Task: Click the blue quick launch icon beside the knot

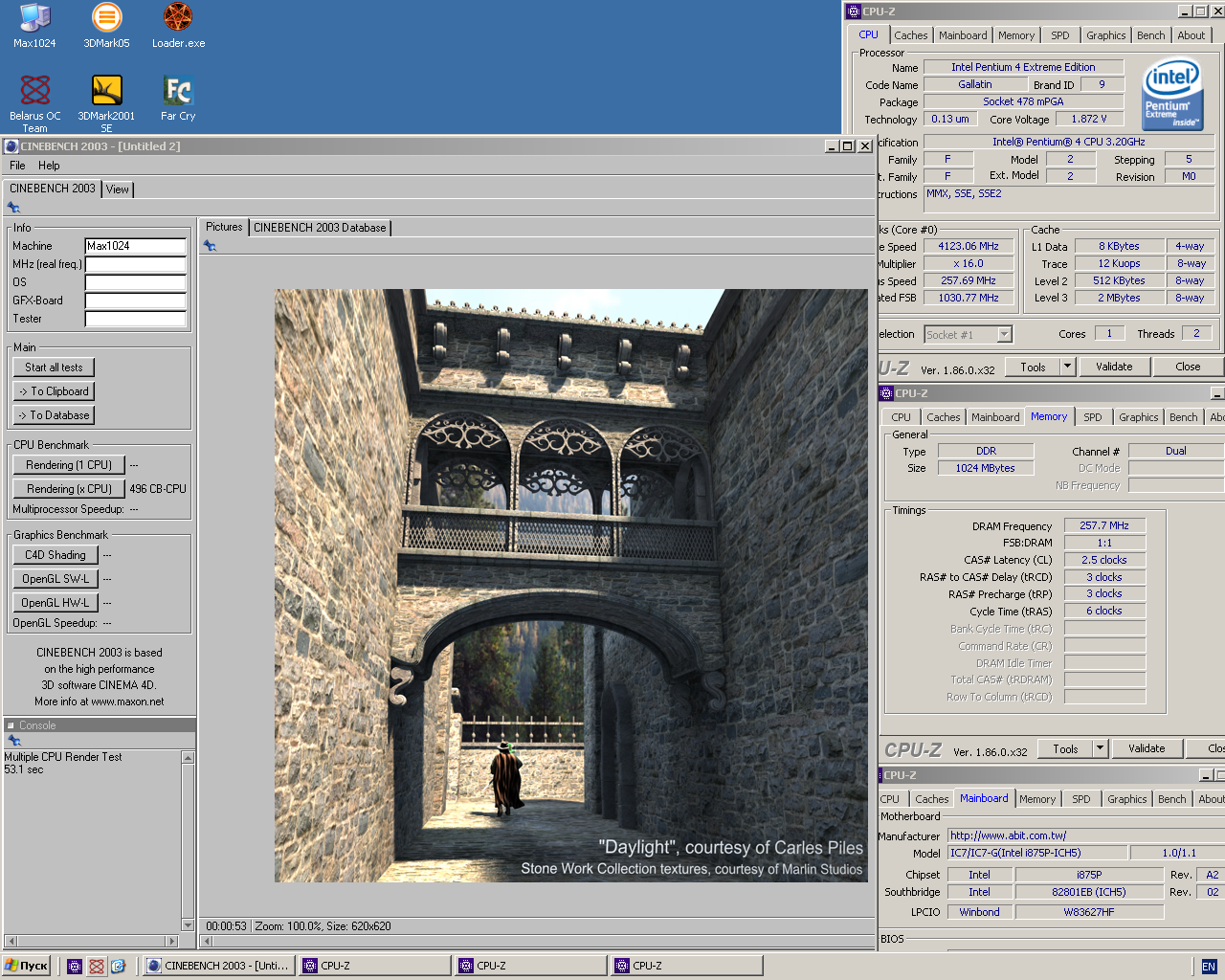Action: click(x=118, y=966)
